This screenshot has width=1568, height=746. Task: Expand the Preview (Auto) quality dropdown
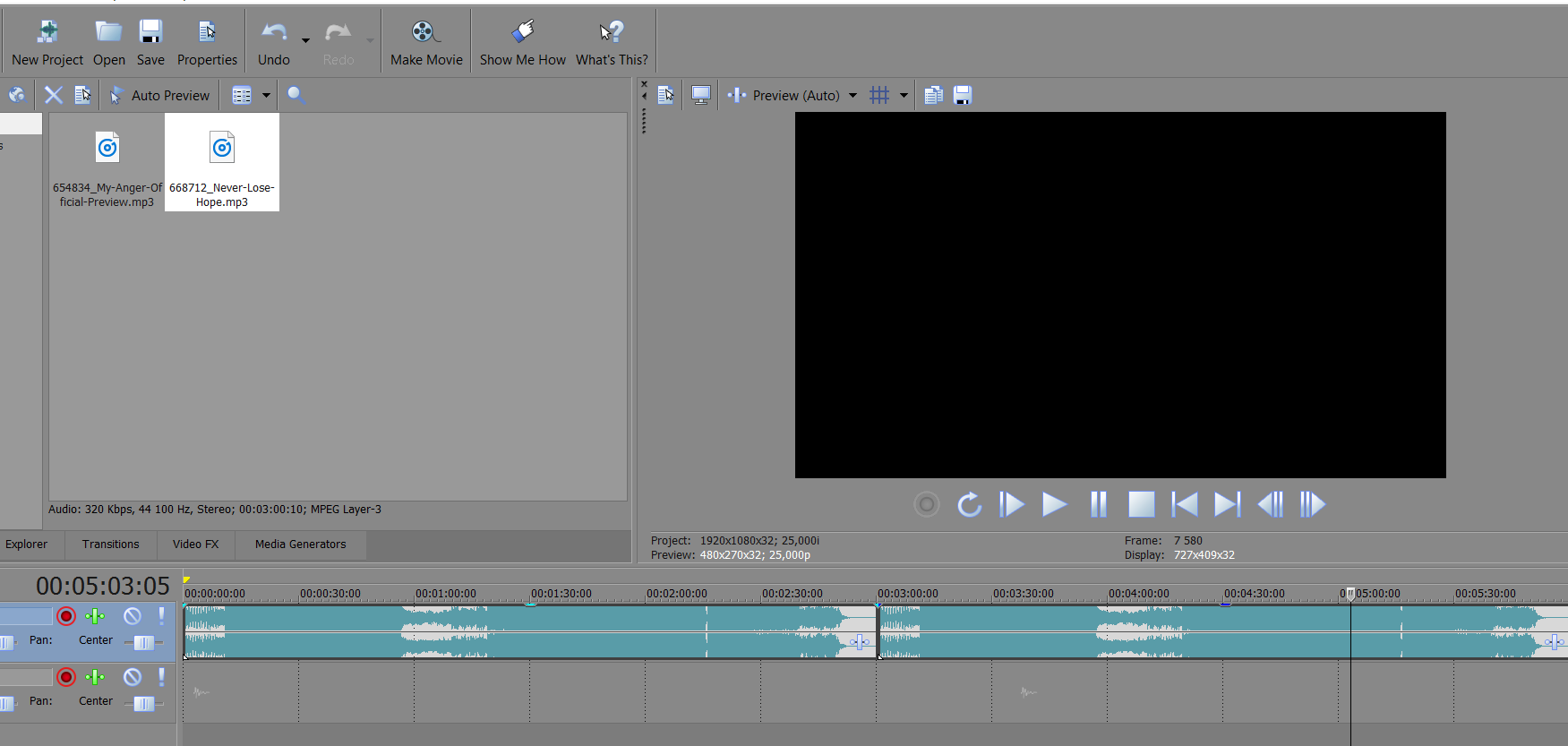coord(853,96)
